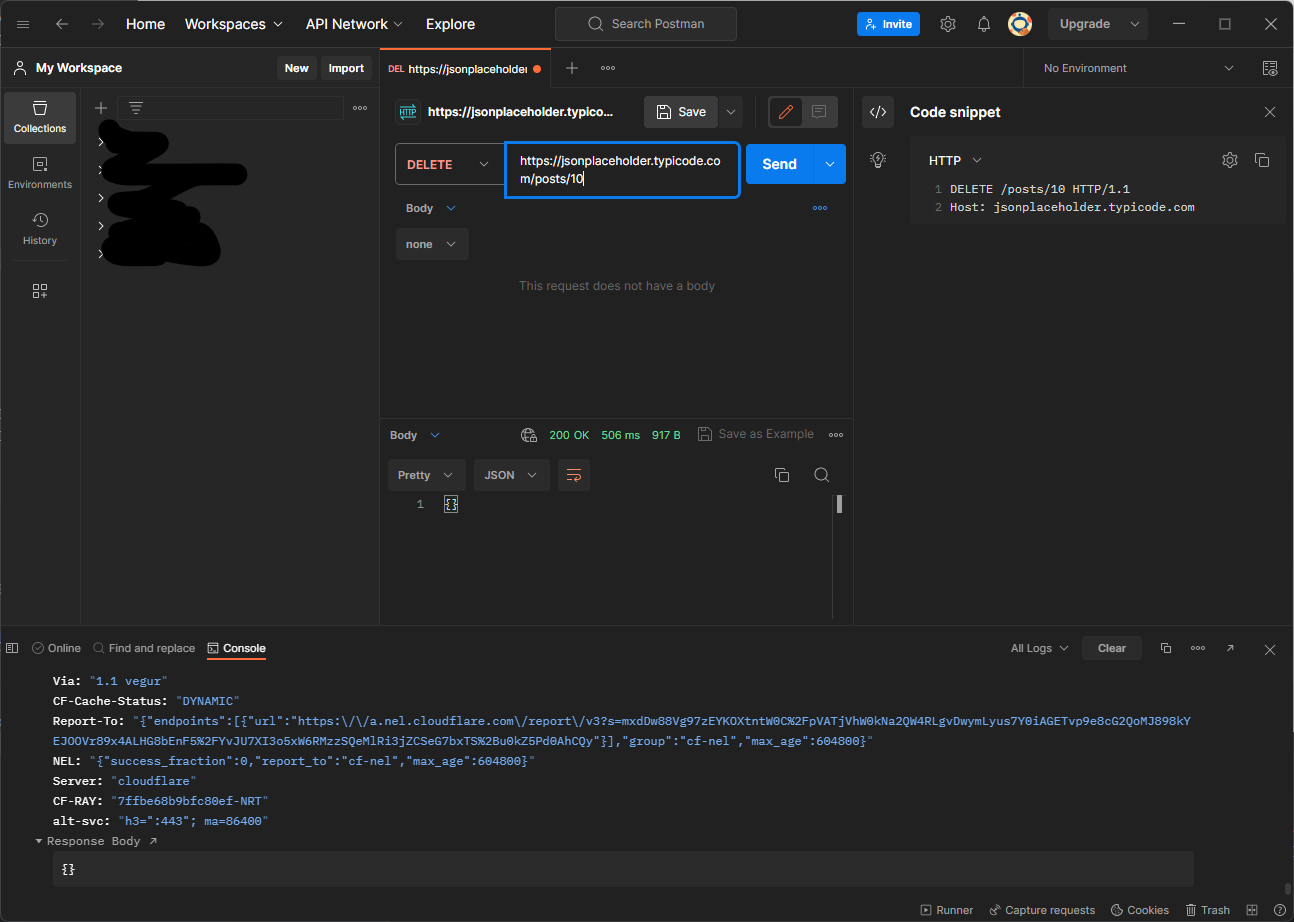Create a new collection with plus icon

click(101, 108)
